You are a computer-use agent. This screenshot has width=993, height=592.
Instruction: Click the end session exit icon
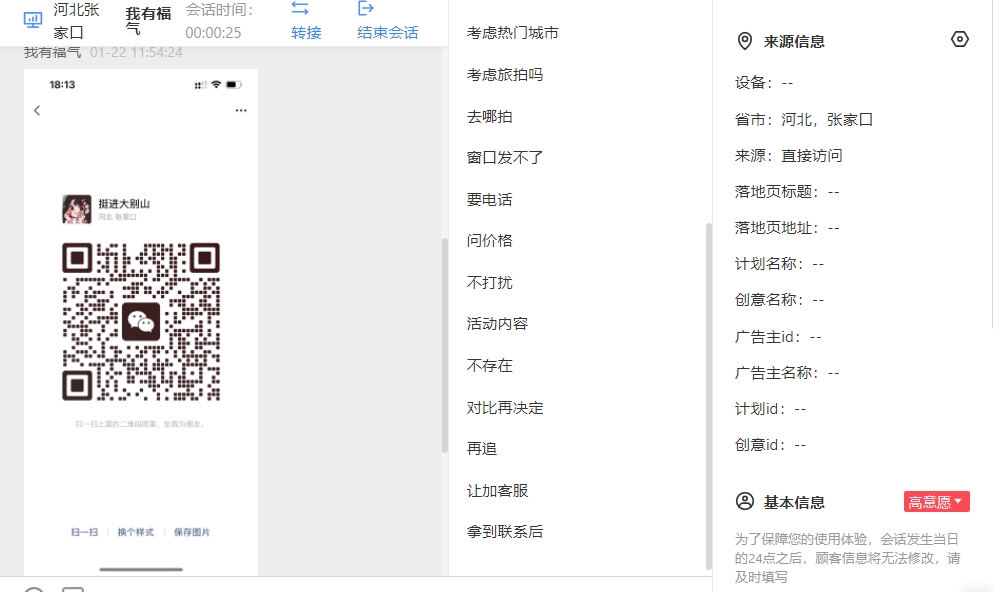(x=365, y=8)
